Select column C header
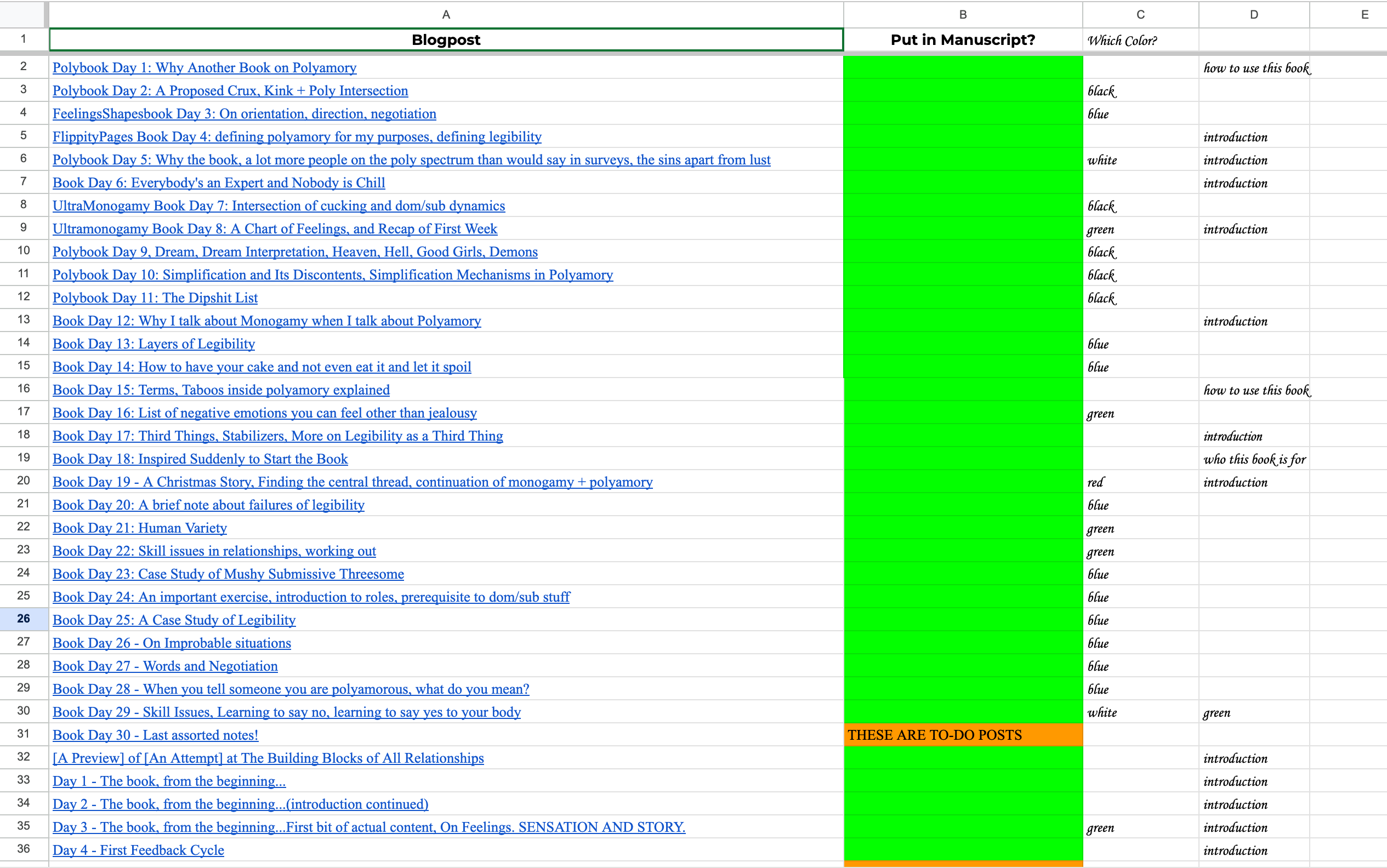 click(x=1140, y=14)
